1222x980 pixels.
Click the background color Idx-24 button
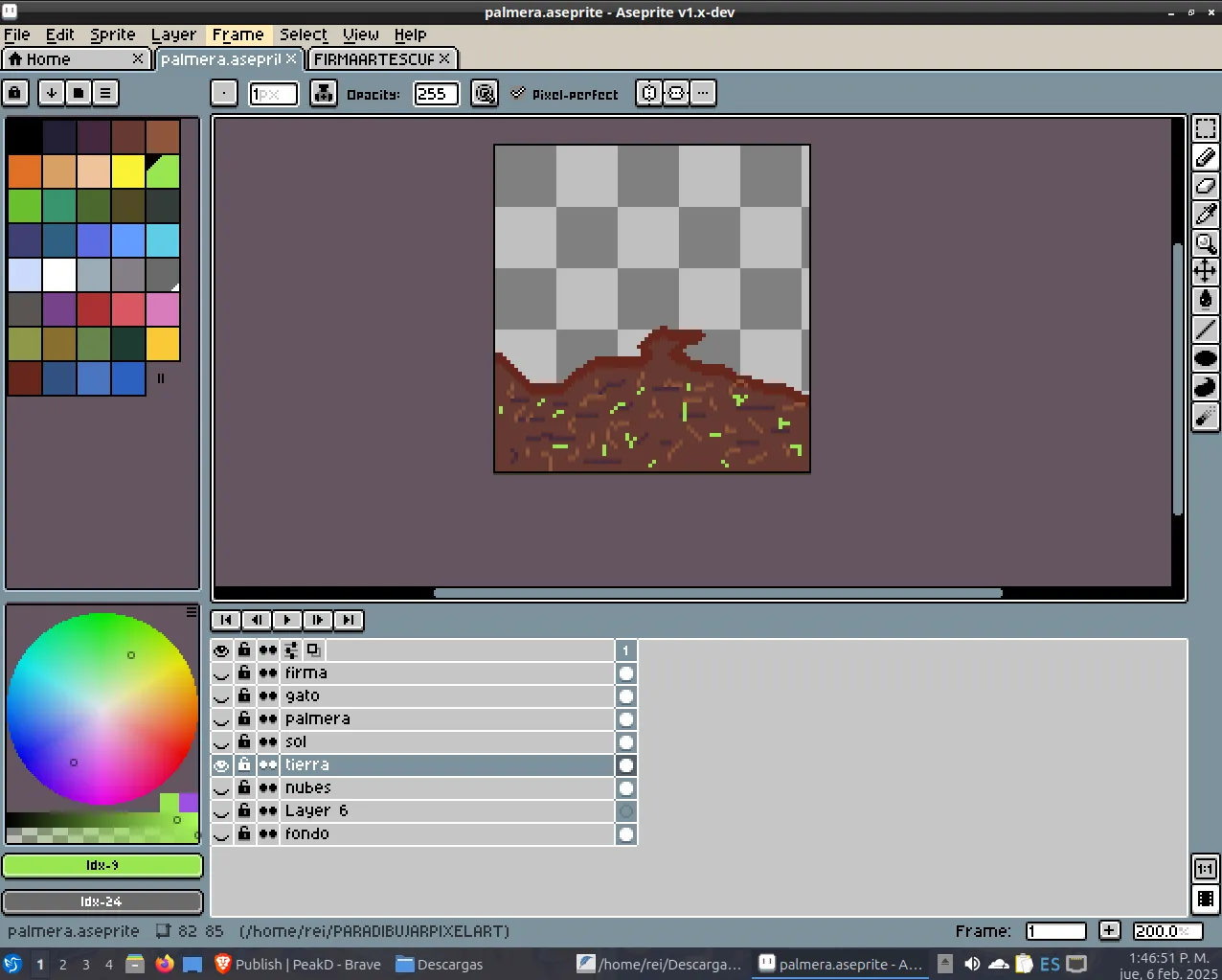[102, 901]
